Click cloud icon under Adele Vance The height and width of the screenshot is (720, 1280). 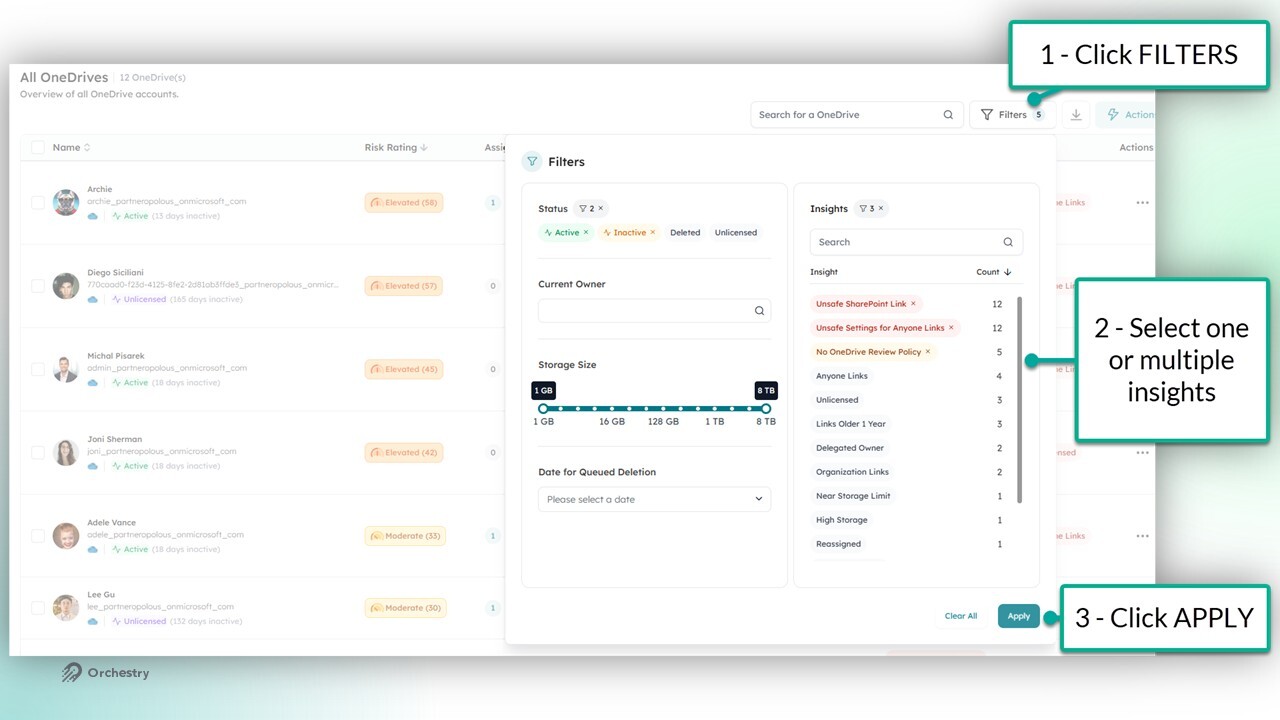point(93,549)
